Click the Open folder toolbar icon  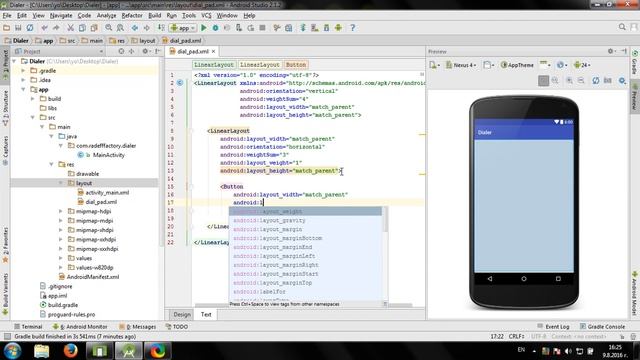[7, 28]
